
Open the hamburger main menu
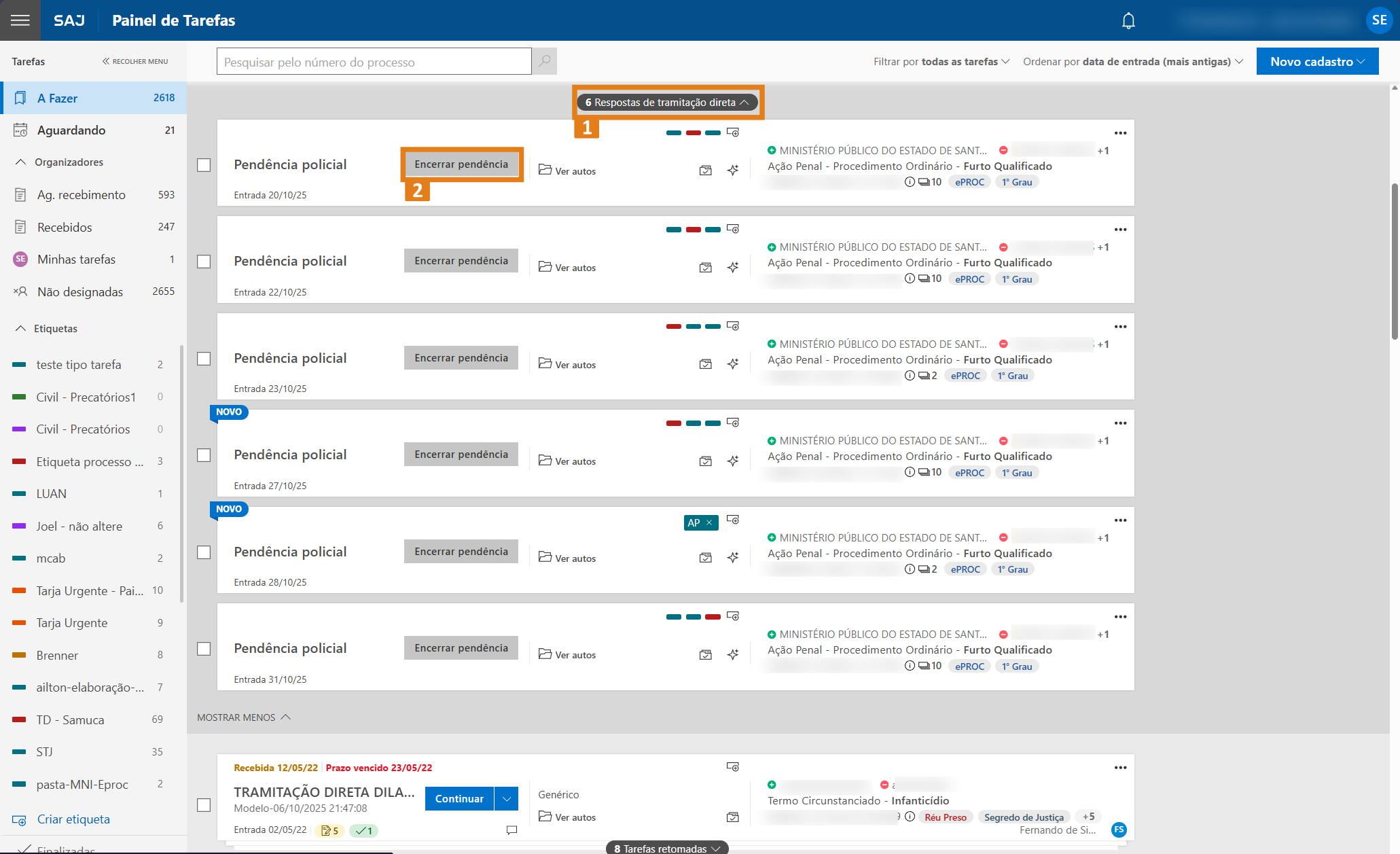pyautogui.click(x=20, y=20)
